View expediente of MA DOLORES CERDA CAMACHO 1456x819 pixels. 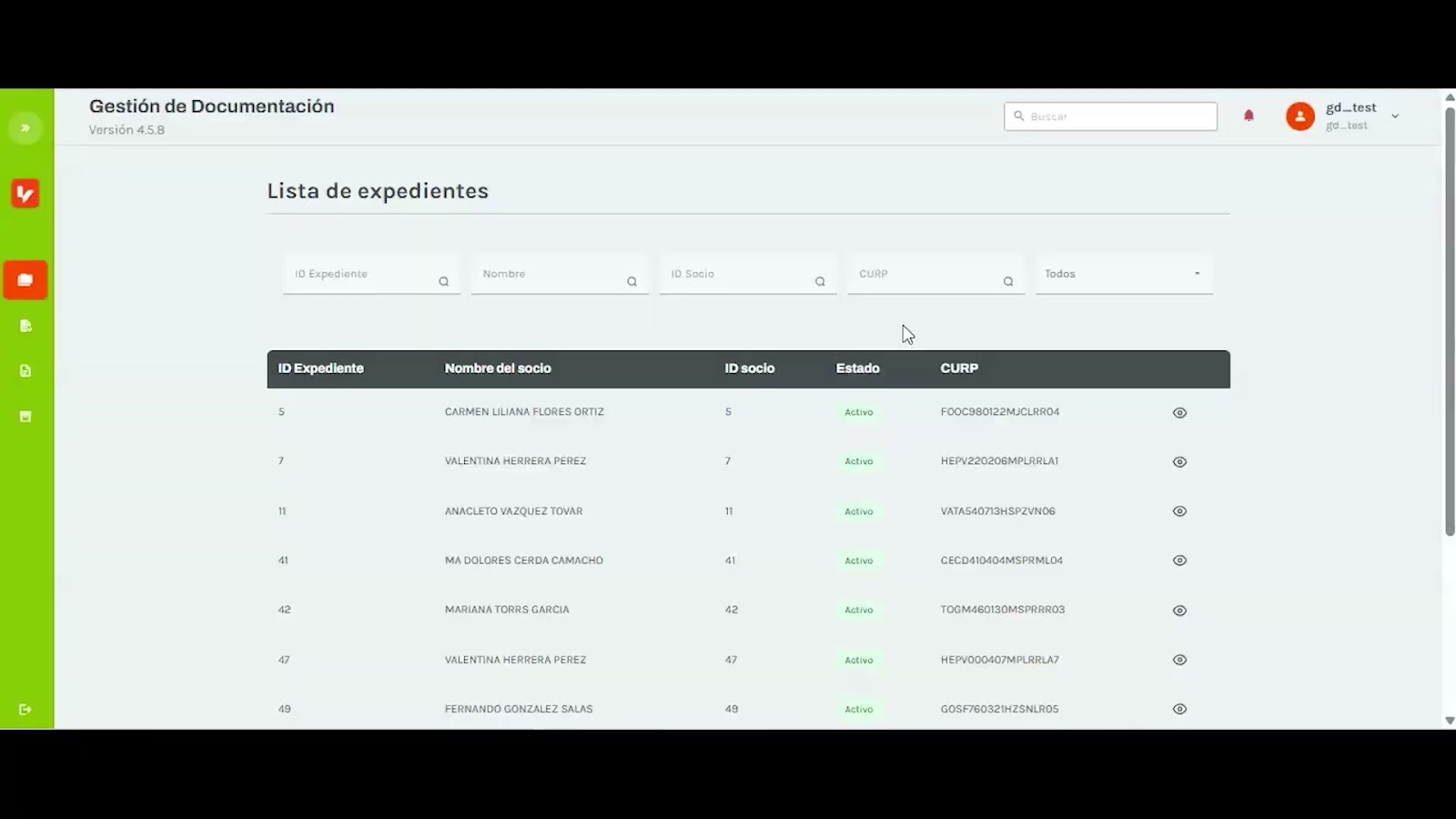coord(1180,561)
